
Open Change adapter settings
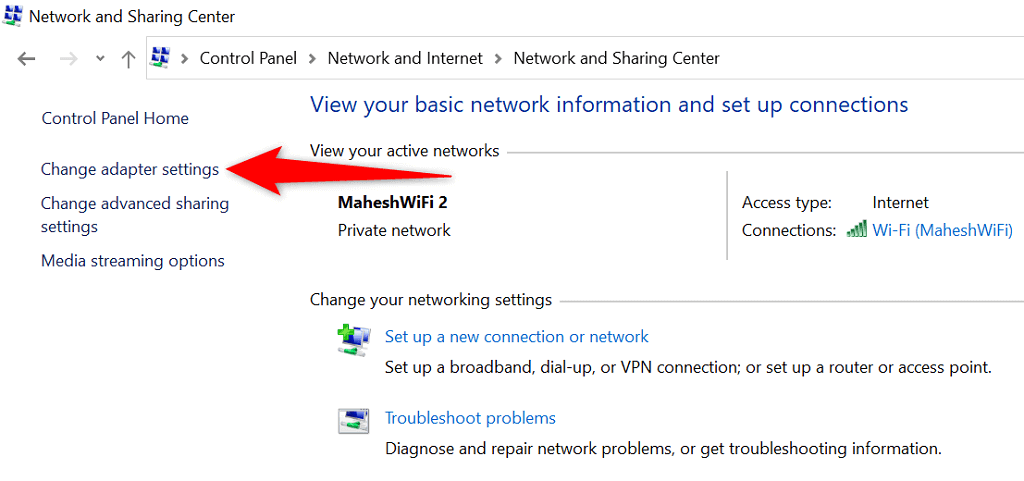130,170
